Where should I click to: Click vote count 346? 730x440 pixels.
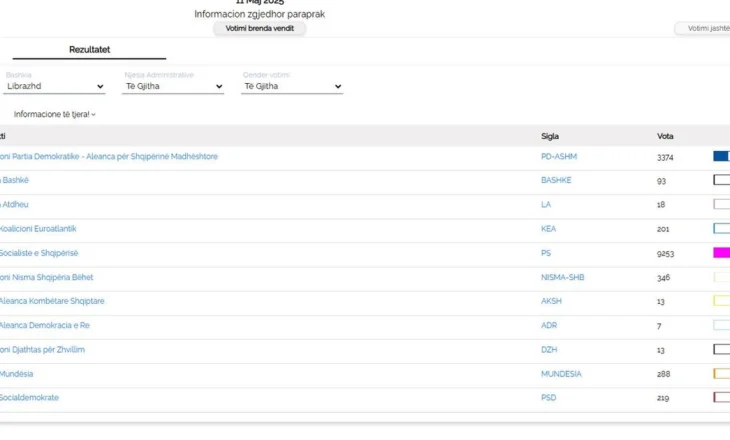pos(663,278)
